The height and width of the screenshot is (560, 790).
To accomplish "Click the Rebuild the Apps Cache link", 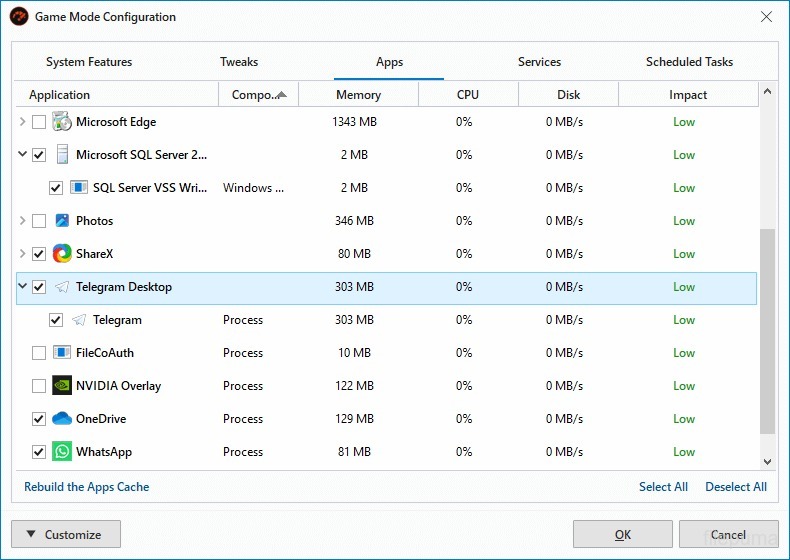I will [x=87, y=487].
